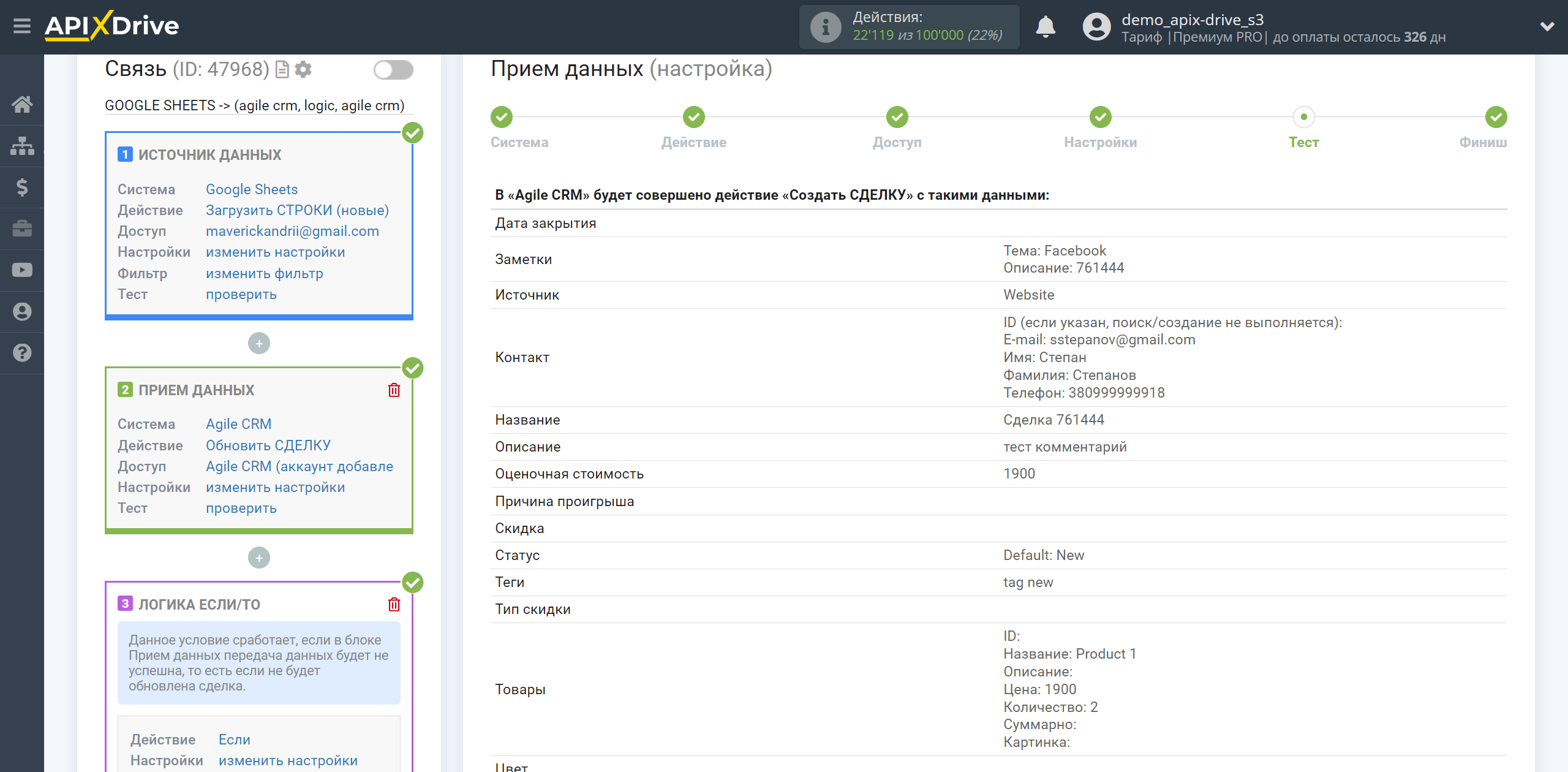Click the Default: New status value
The image size is (1568, 772).
pyautogui.click(x=1044, y=555)
